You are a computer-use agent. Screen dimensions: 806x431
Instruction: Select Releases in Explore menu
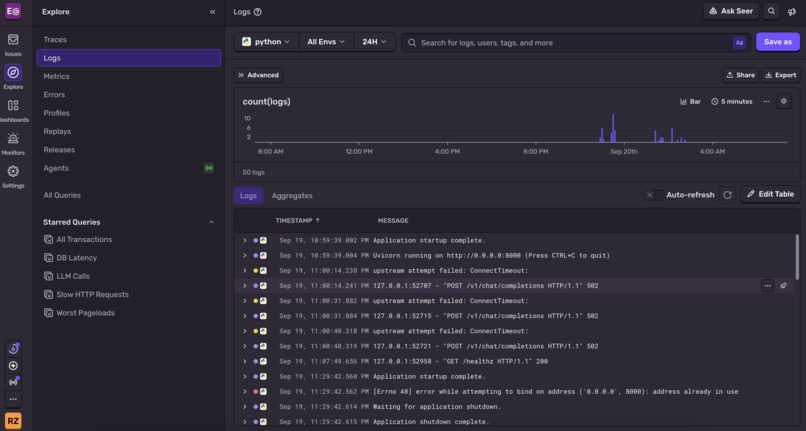pos(129,150)
